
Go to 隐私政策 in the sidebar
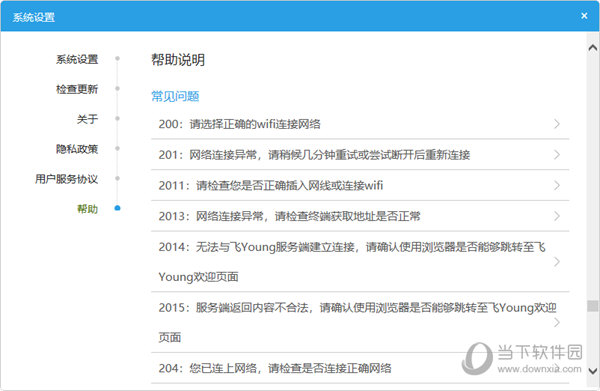(x=77, y=149)
